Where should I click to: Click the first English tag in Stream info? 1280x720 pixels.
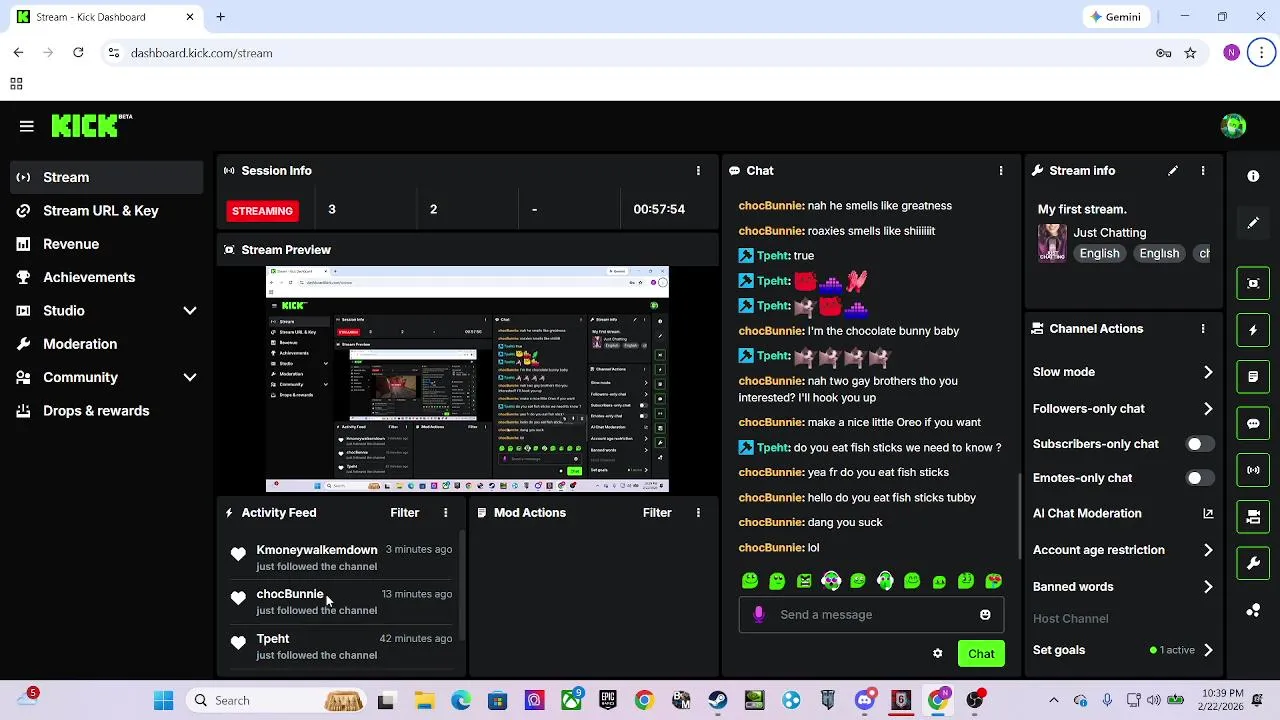(x=1099, y=254)
